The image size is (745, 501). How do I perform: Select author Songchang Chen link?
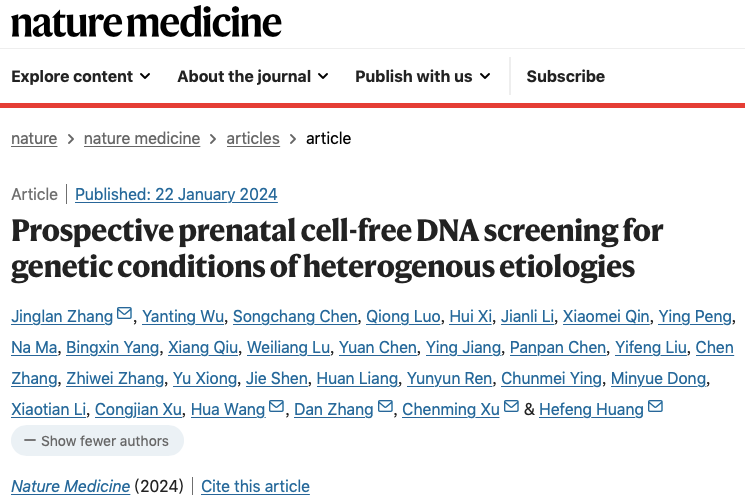pos(295,317)
